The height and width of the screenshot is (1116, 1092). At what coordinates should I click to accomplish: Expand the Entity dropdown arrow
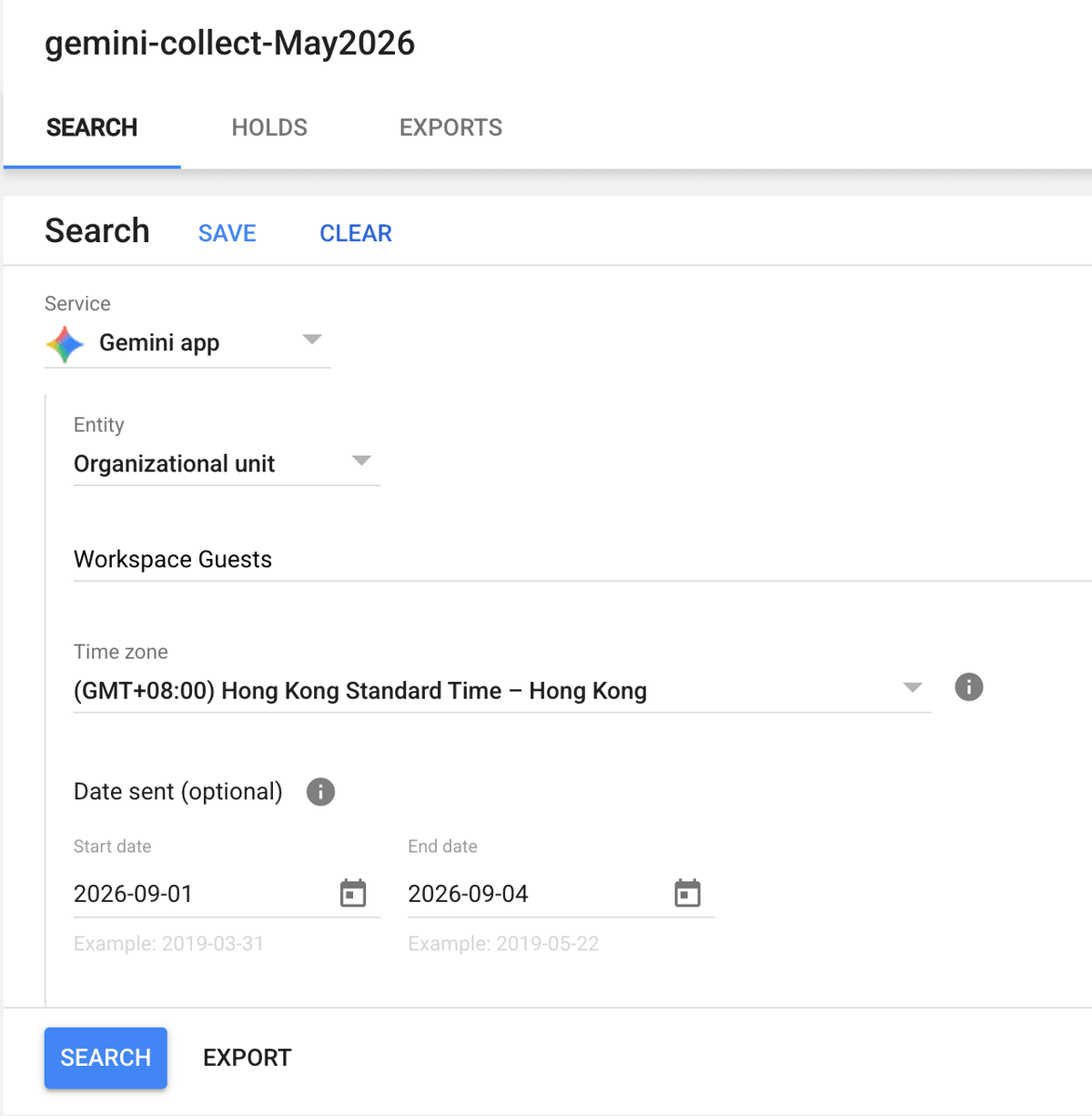[361, 461]
